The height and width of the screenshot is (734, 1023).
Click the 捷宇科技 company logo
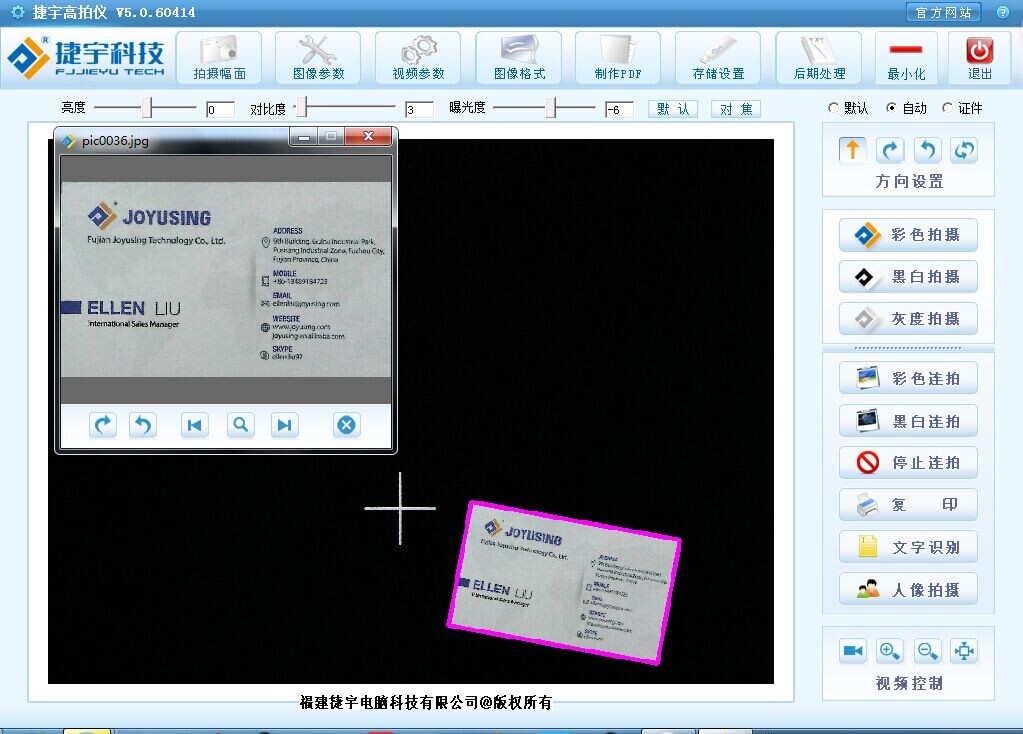click(x=87, y=58)
